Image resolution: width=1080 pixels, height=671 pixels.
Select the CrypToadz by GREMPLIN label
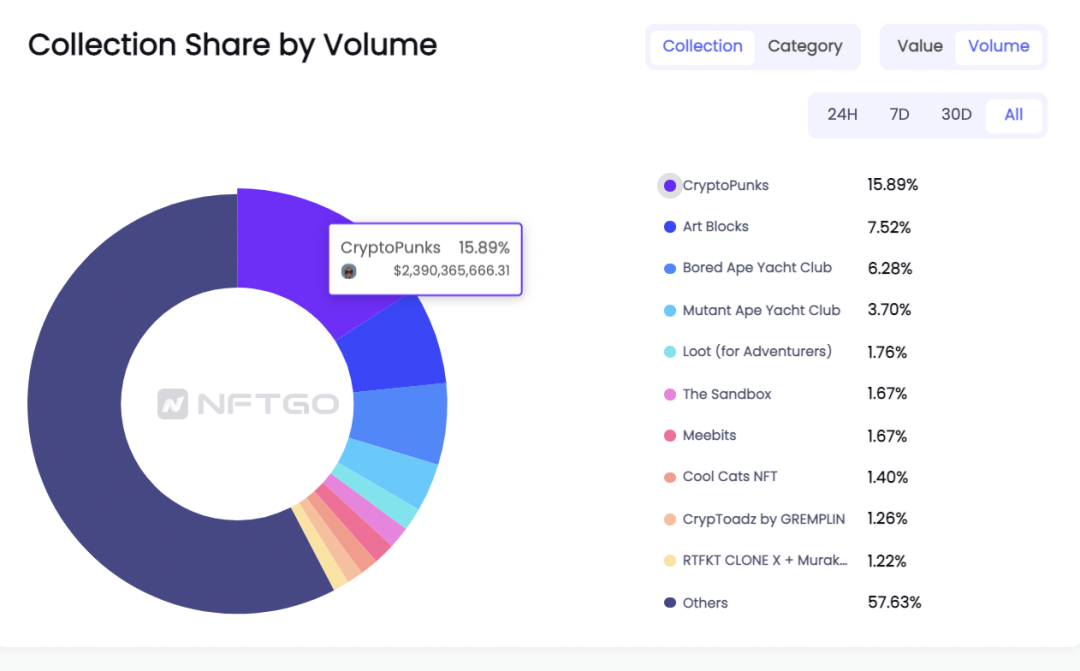763,519
